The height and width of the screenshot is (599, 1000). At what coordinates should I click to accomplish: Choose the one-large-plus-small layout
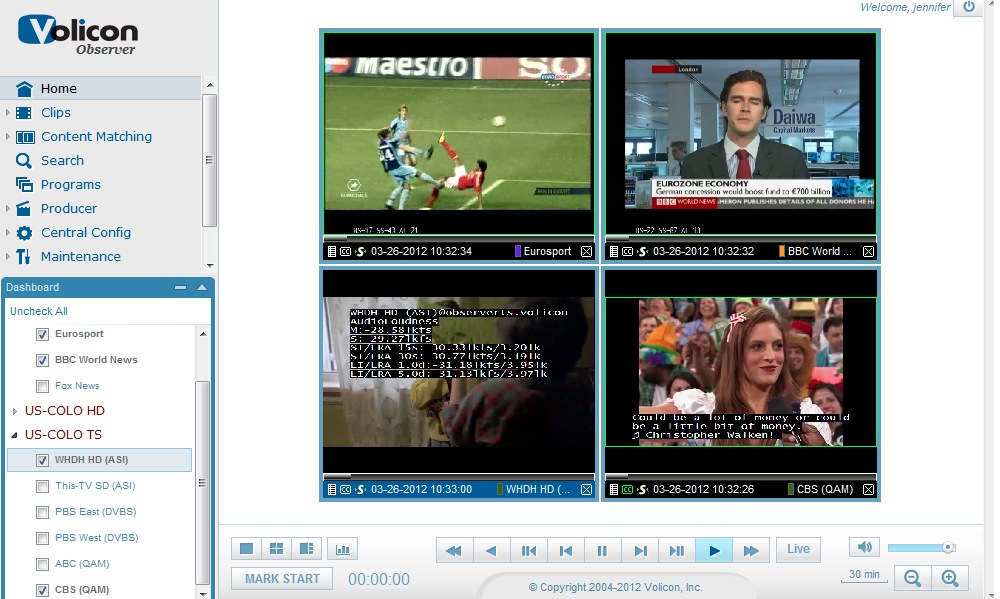(306, 549)
